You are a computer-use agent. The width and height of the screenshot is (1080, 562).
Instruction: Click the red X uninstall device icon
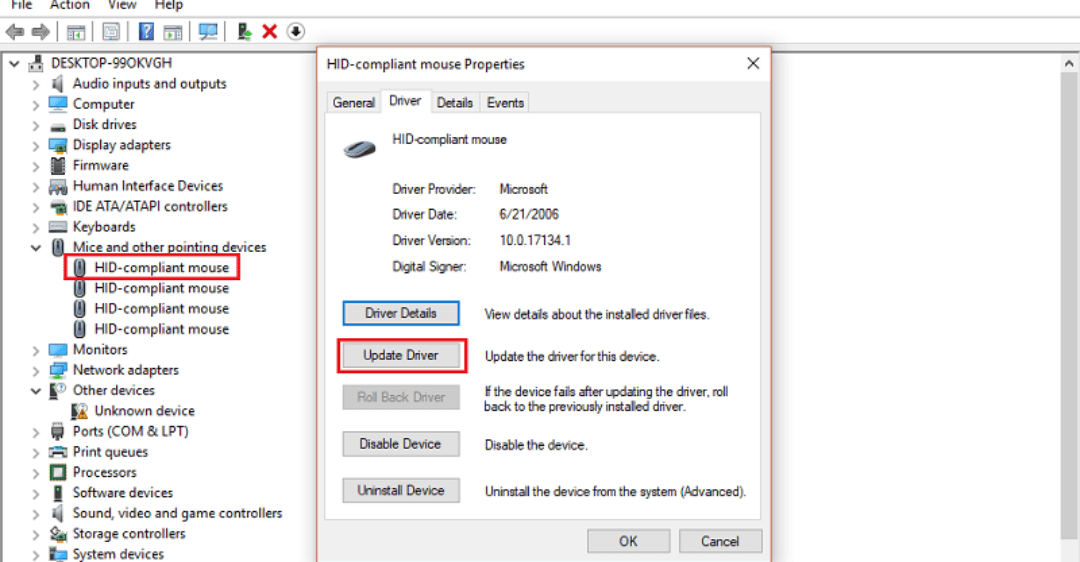pyautogui.click(x=269, y=32)
